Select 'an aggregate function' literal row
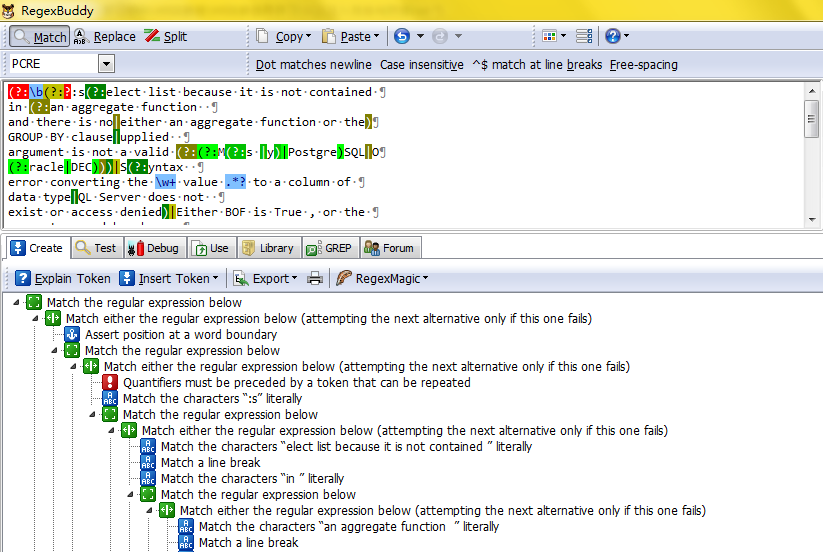The image size is (823, 552). [x=349, y=526]
